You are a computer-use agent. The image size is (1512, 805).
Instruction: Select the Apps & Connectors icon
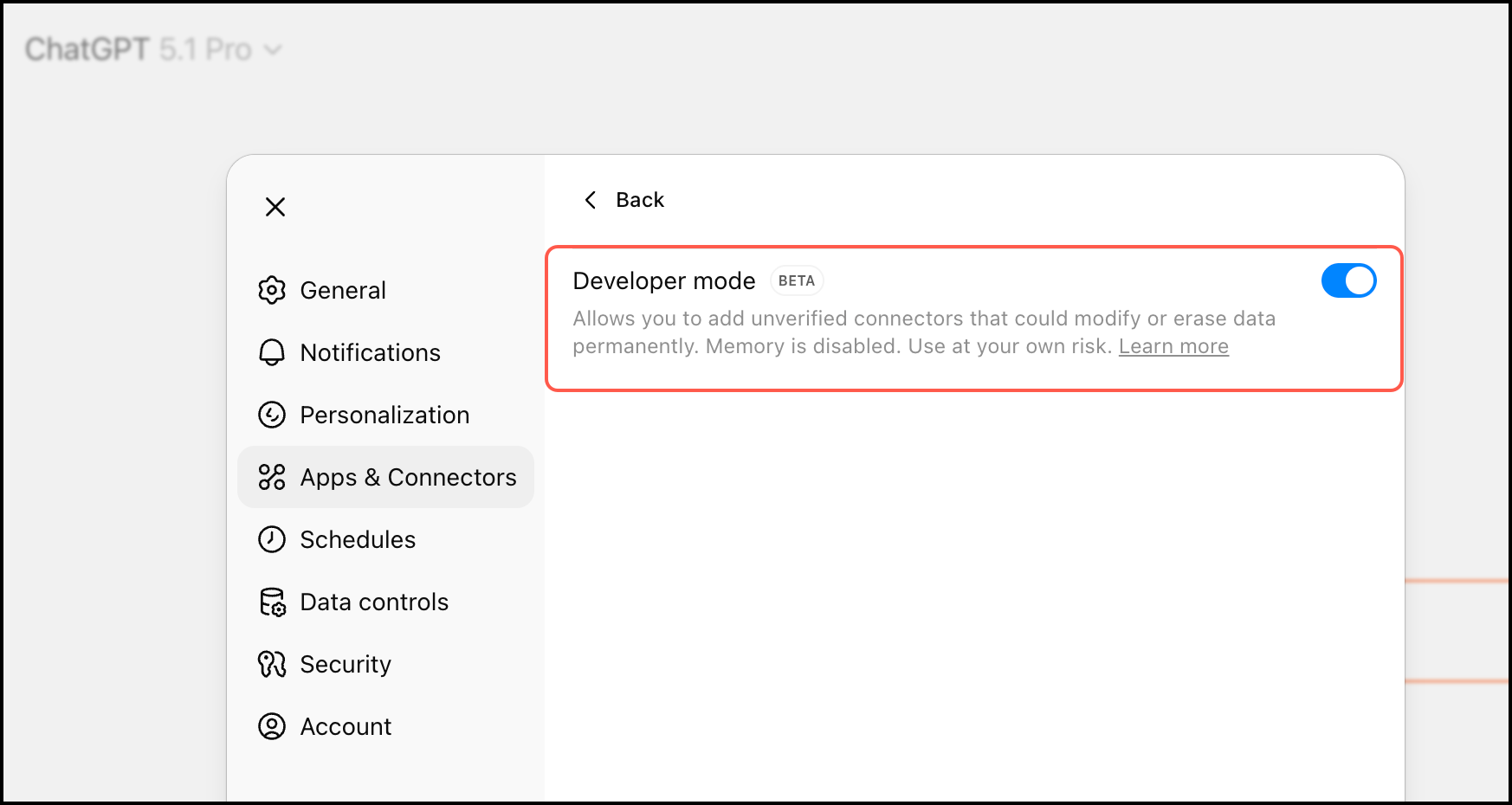(x=272, y=477)
